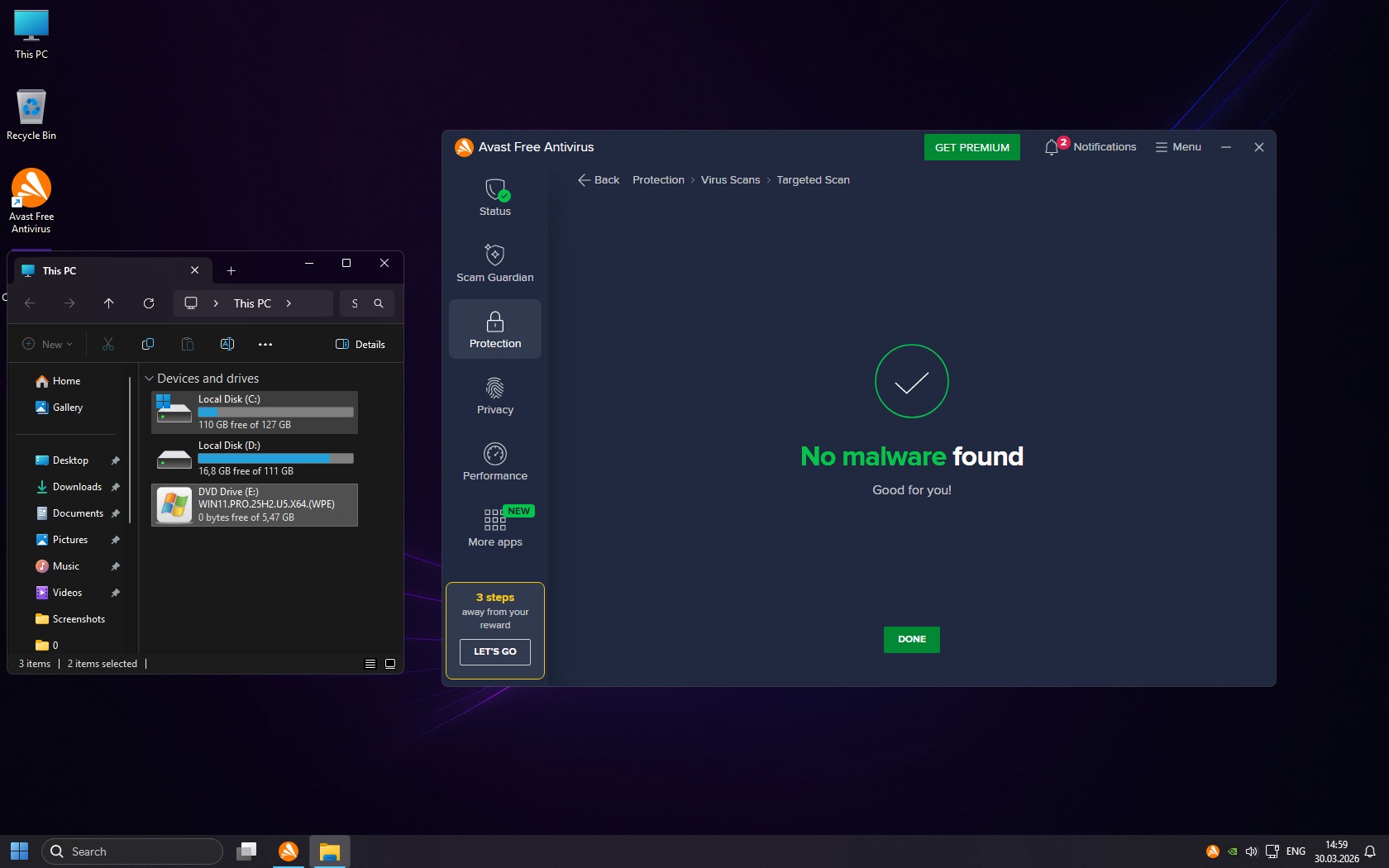Click the green DONE button

pyautogui.click(x=911, y=639)
